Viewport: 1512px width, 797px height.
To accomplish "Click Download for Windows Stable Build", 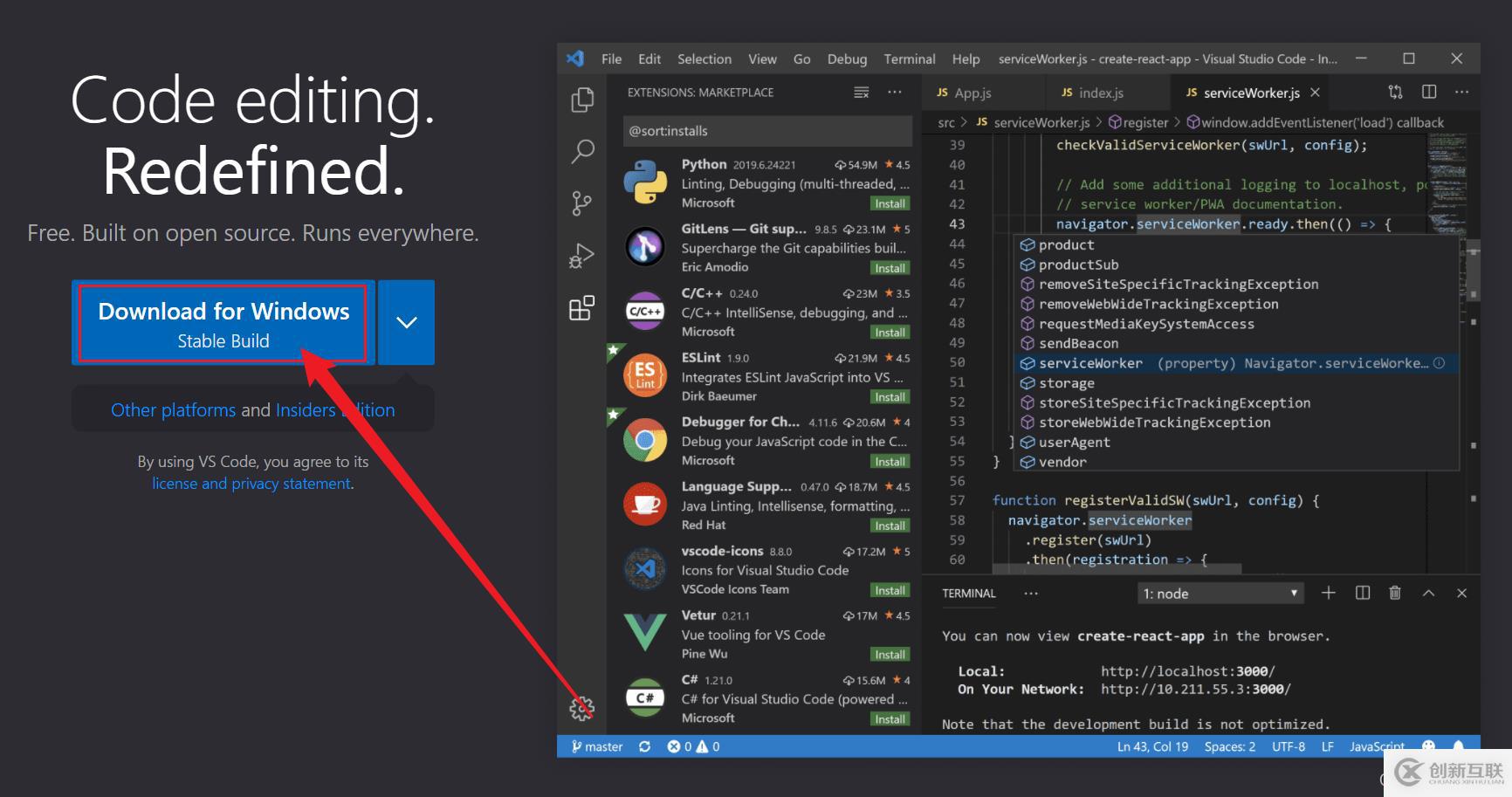I will point(223,324).
